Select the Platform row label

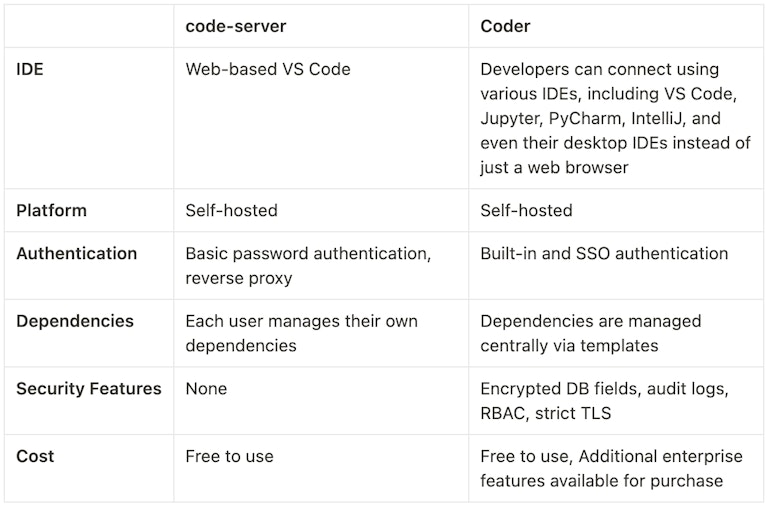click(51, 211)
